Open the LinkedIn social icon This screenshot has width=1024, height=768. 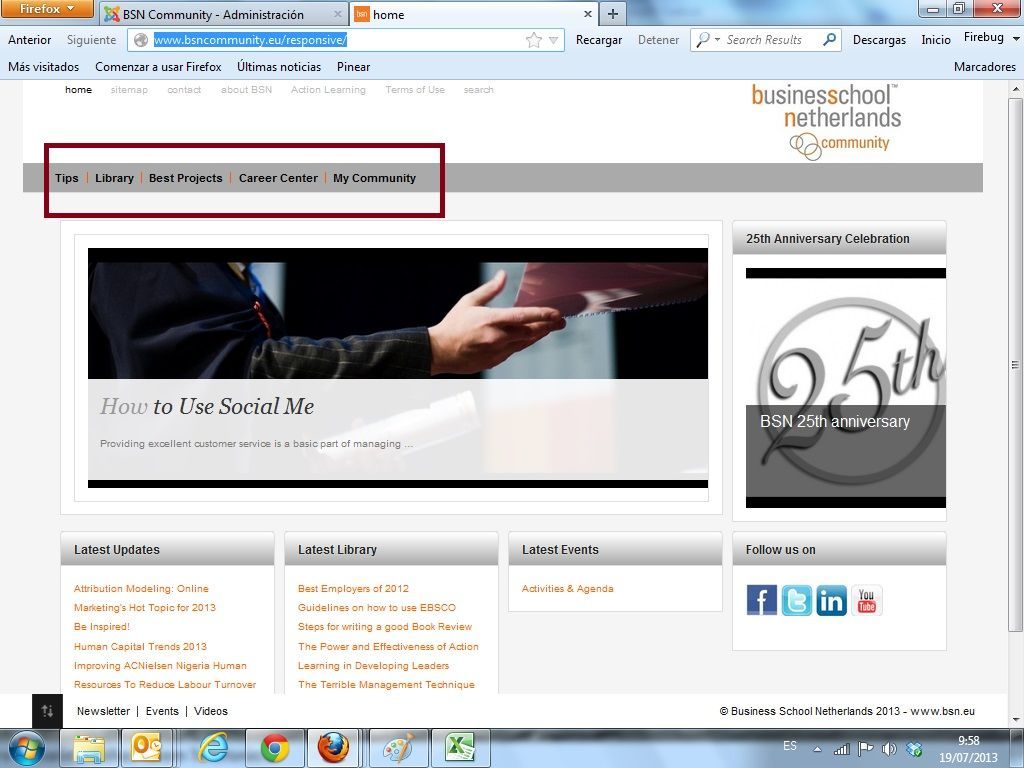pyautogui.click(x=831, y=600)
